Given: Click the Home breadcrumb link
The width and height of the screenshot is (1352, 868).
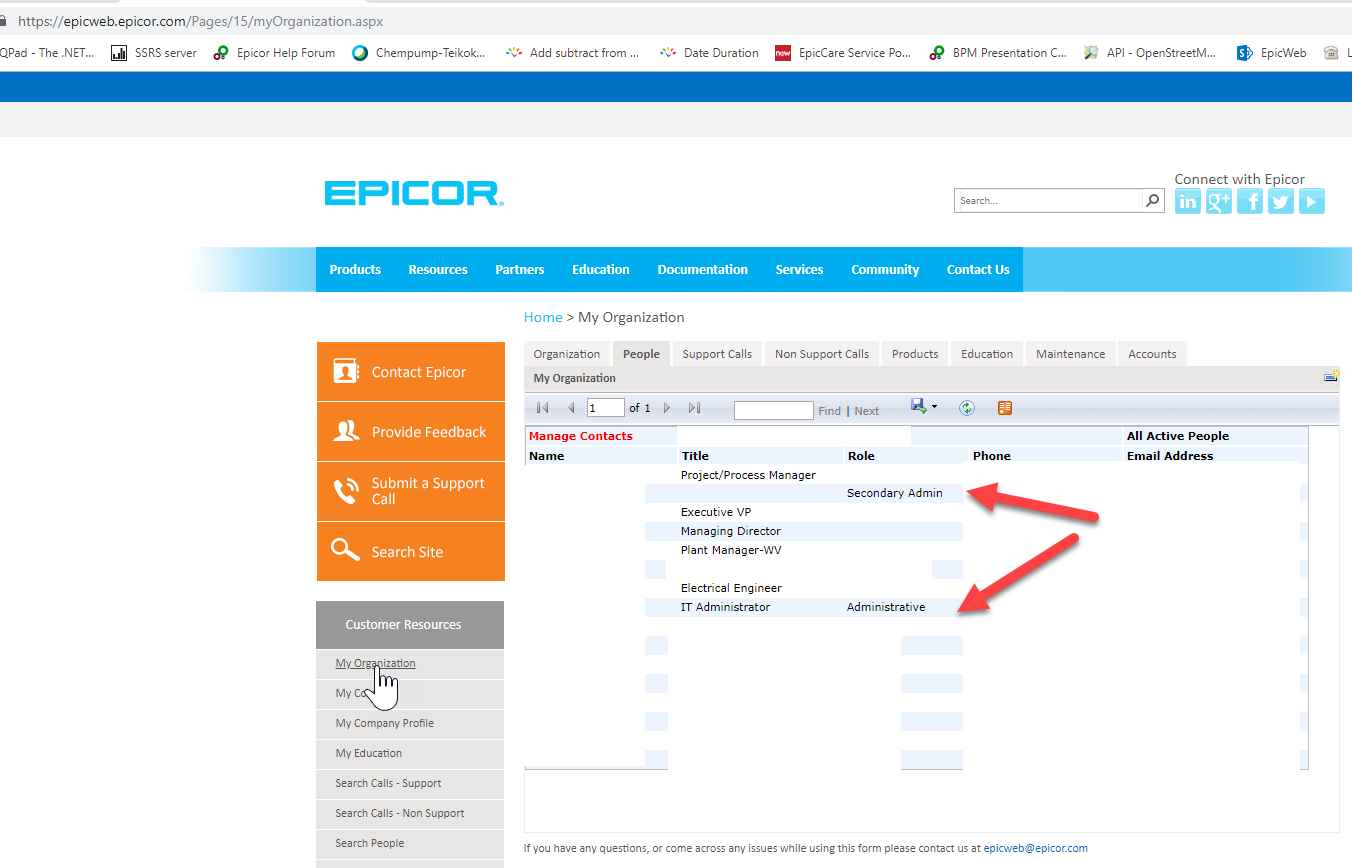Looking at the screenshot, I should point(543,317).
